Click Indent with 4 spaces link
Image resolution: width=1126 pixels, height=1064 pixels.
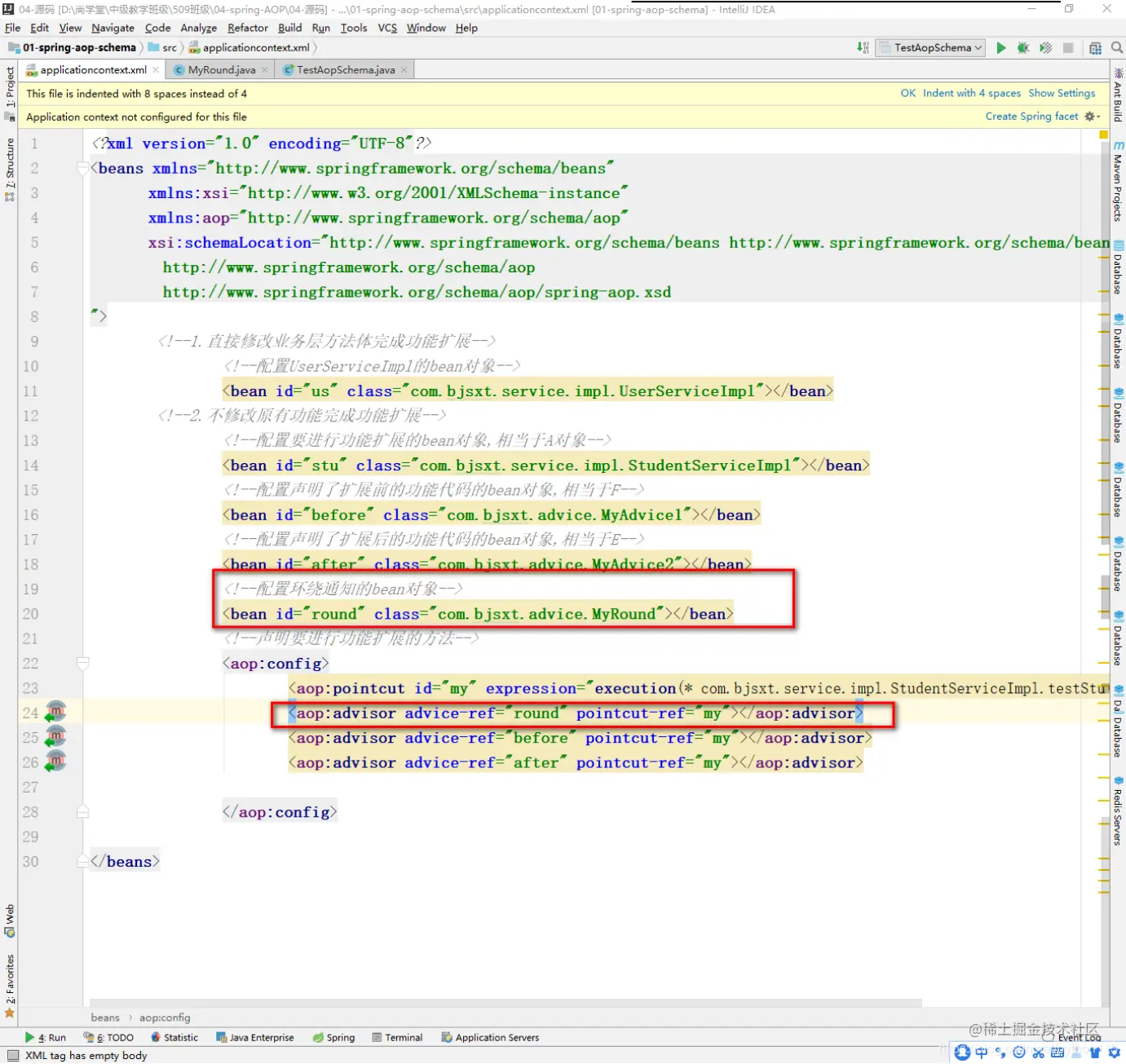(972, 93)
